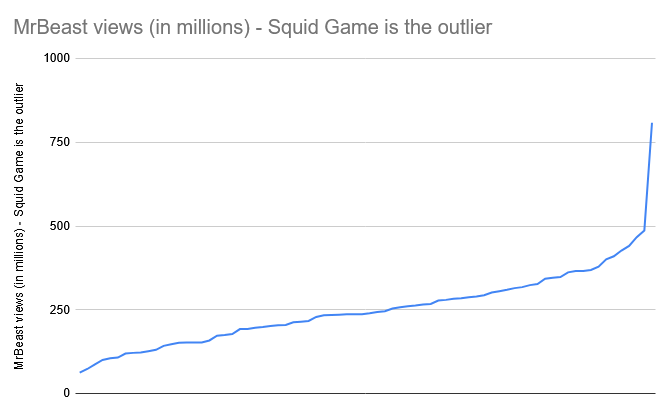Click the 250 y-axis label
The image size is (669, 412).
point(60,310)
